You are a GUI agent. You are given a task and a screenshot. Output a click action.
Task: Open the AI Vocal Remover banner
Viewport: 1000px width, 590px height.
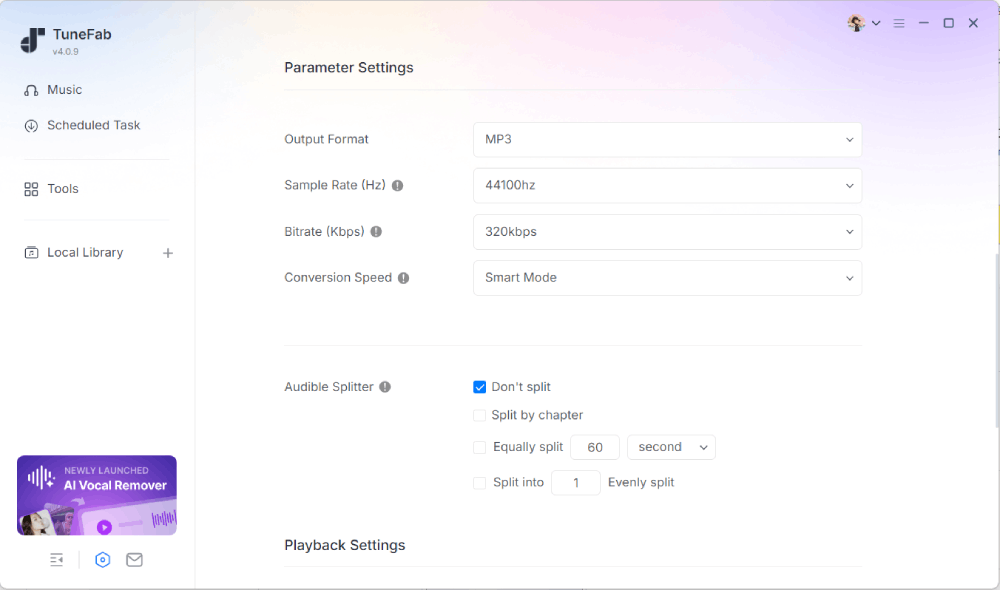click(x=97, y=495)
